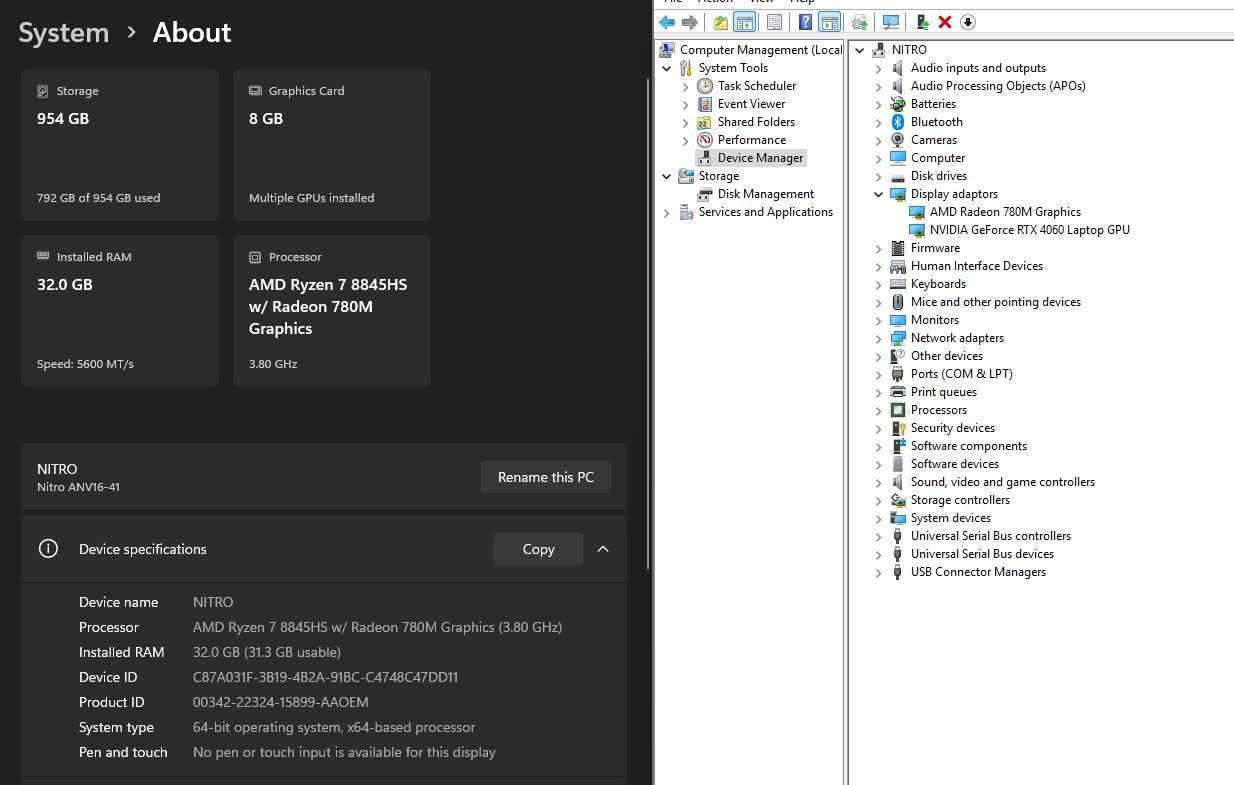Go back using the Computer Management toolbar arrow
Image resolution: width=1234 pixels, height=785 pixels.
(667, 22)
